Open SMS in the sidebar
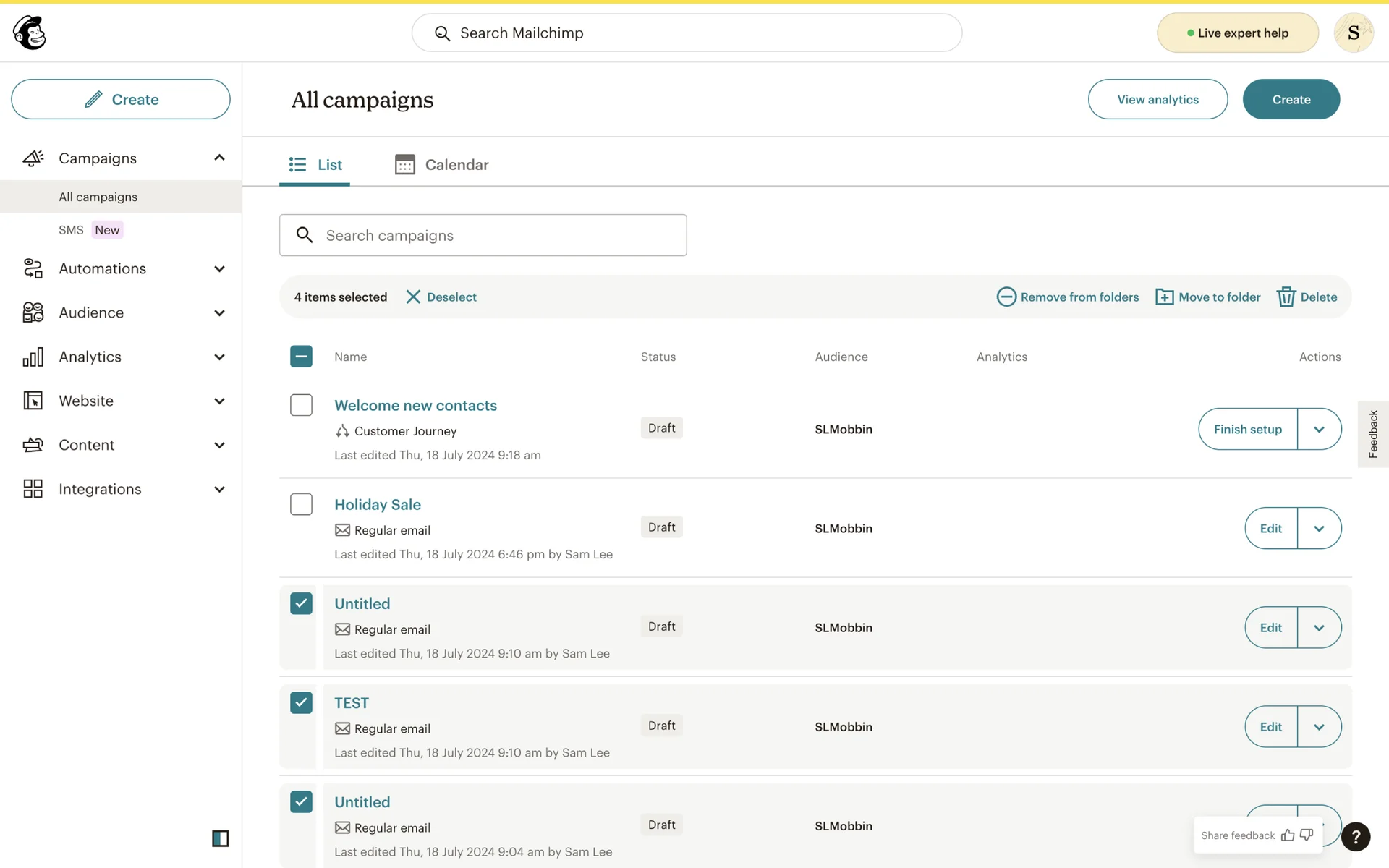This screenshot has height=868, width=1389. point(71,230)
